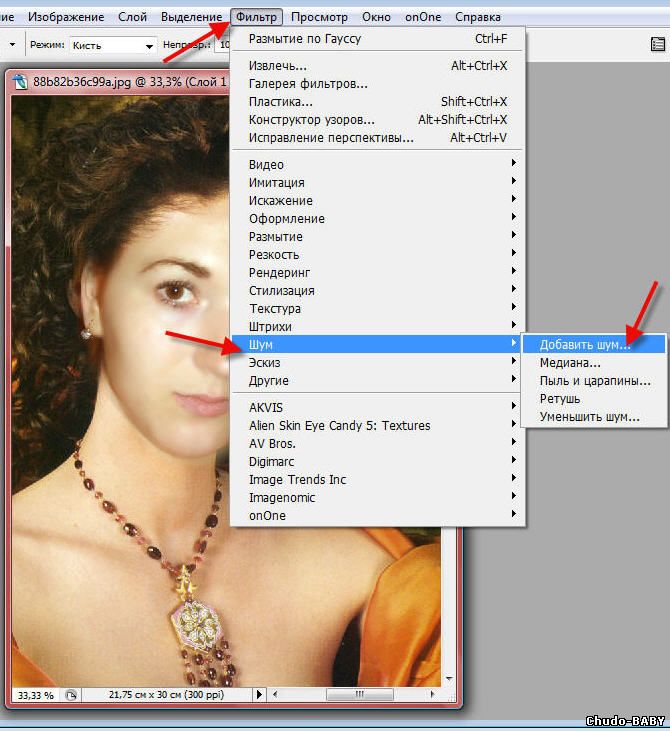Expand the Image Trends Inc submenu
This screenshot has width=670, height=731.
[x=378, y=480]
